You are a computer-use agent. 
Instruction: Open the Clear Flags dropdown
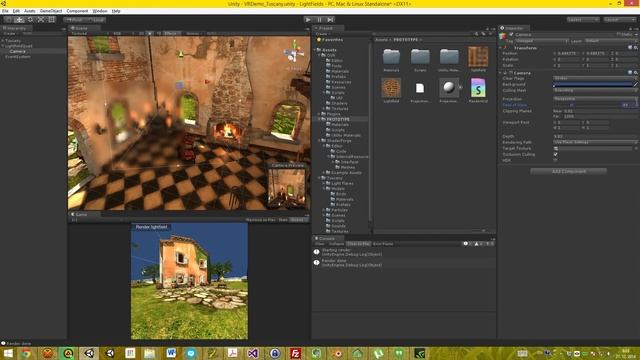click(x=595, y=78)
